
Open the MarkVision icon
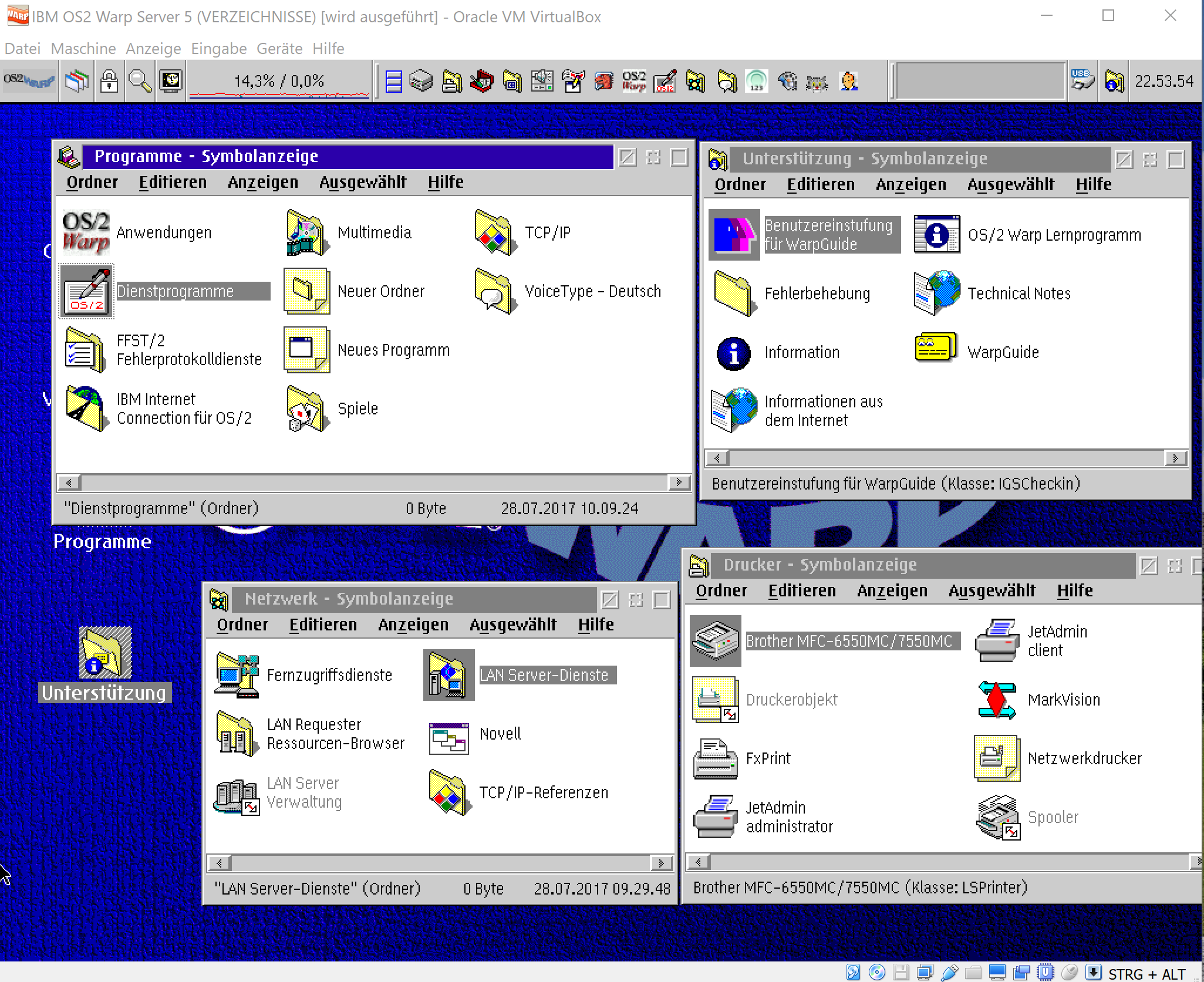(997, 700)
